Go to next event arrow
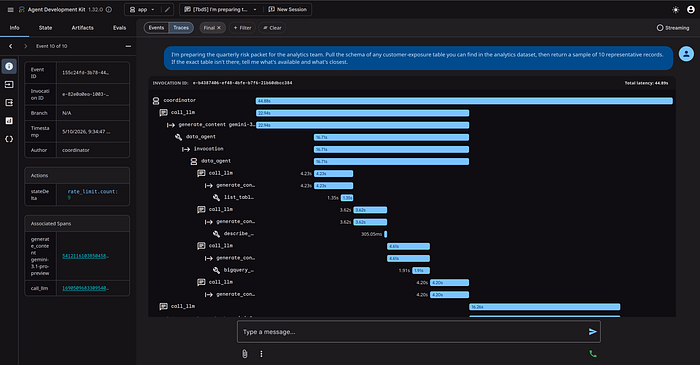 25,46
